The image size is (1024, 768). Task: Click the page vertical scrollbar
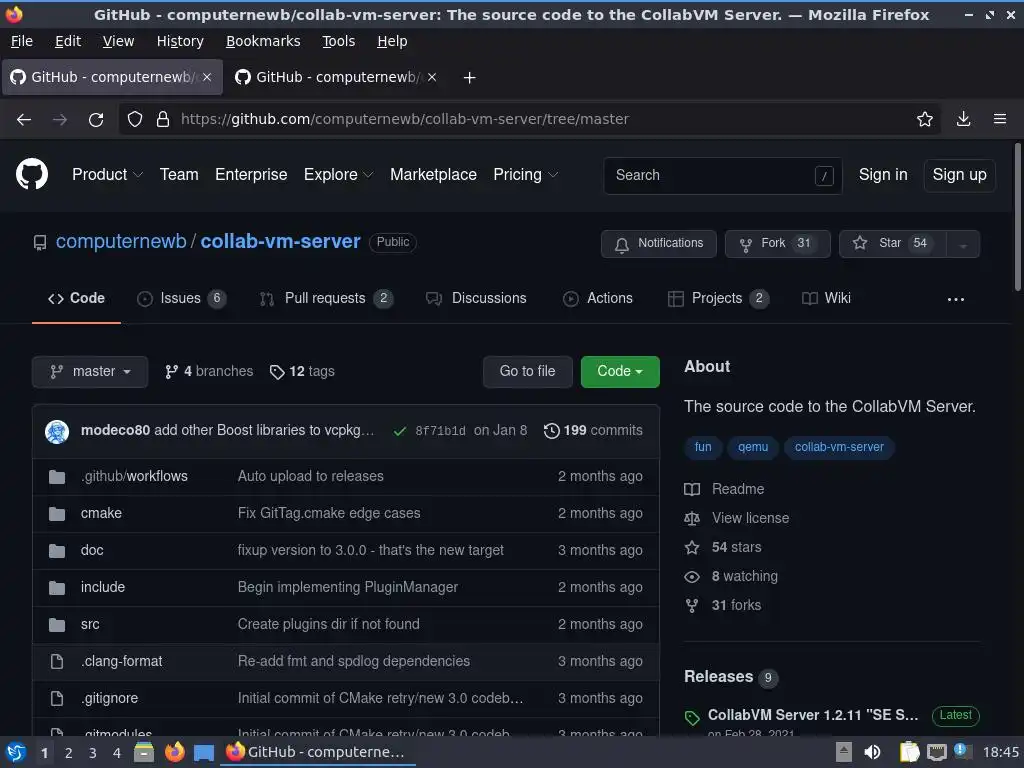click(1017, 217)
